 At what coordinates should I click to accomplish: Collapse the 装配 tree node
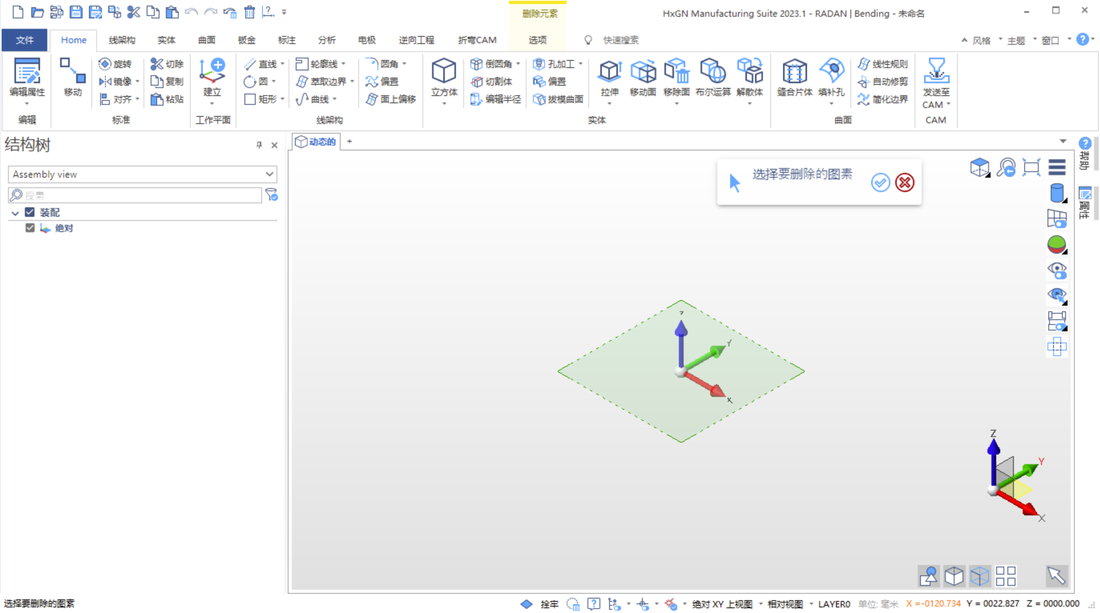click(x=15, y=213)
